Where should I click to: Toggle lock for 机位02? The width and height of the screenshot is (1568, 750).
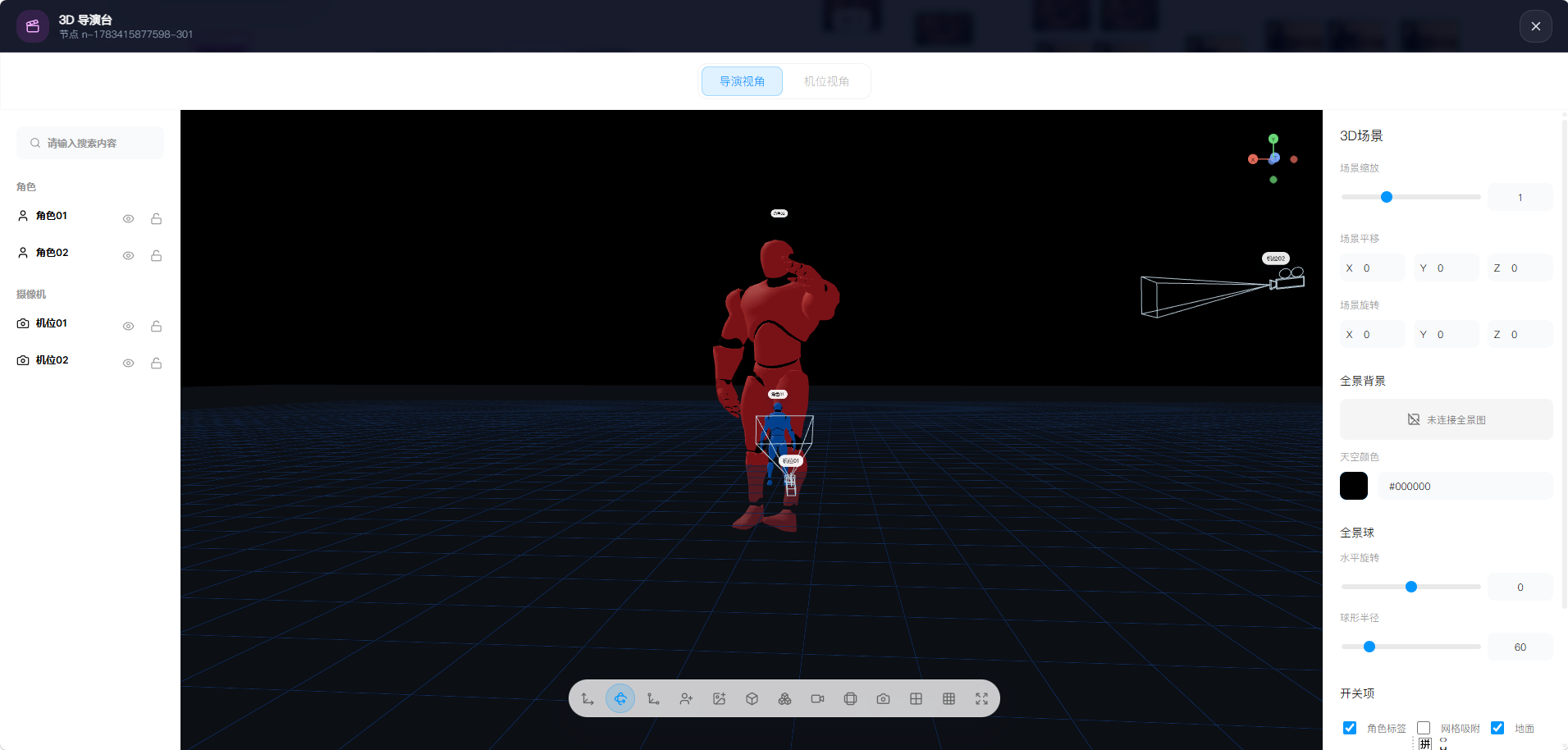[x=156, y=364]
